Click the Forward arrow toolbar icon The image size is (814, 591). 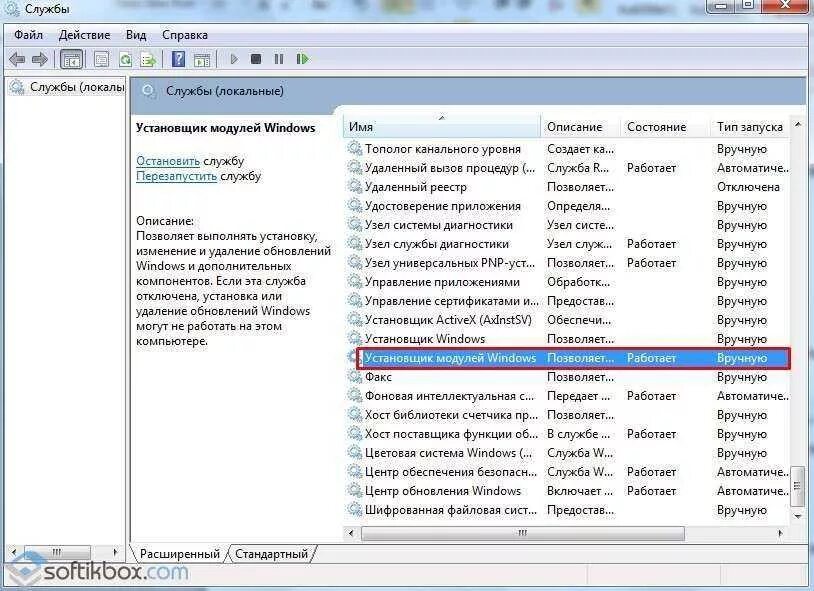39,59
